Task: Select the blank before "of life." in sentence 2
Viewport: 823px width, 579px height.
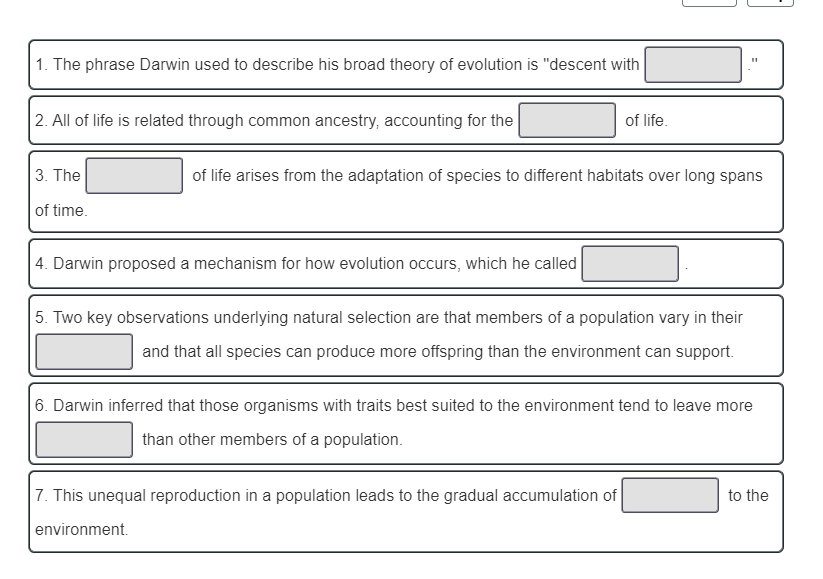Action: [566, 120]
